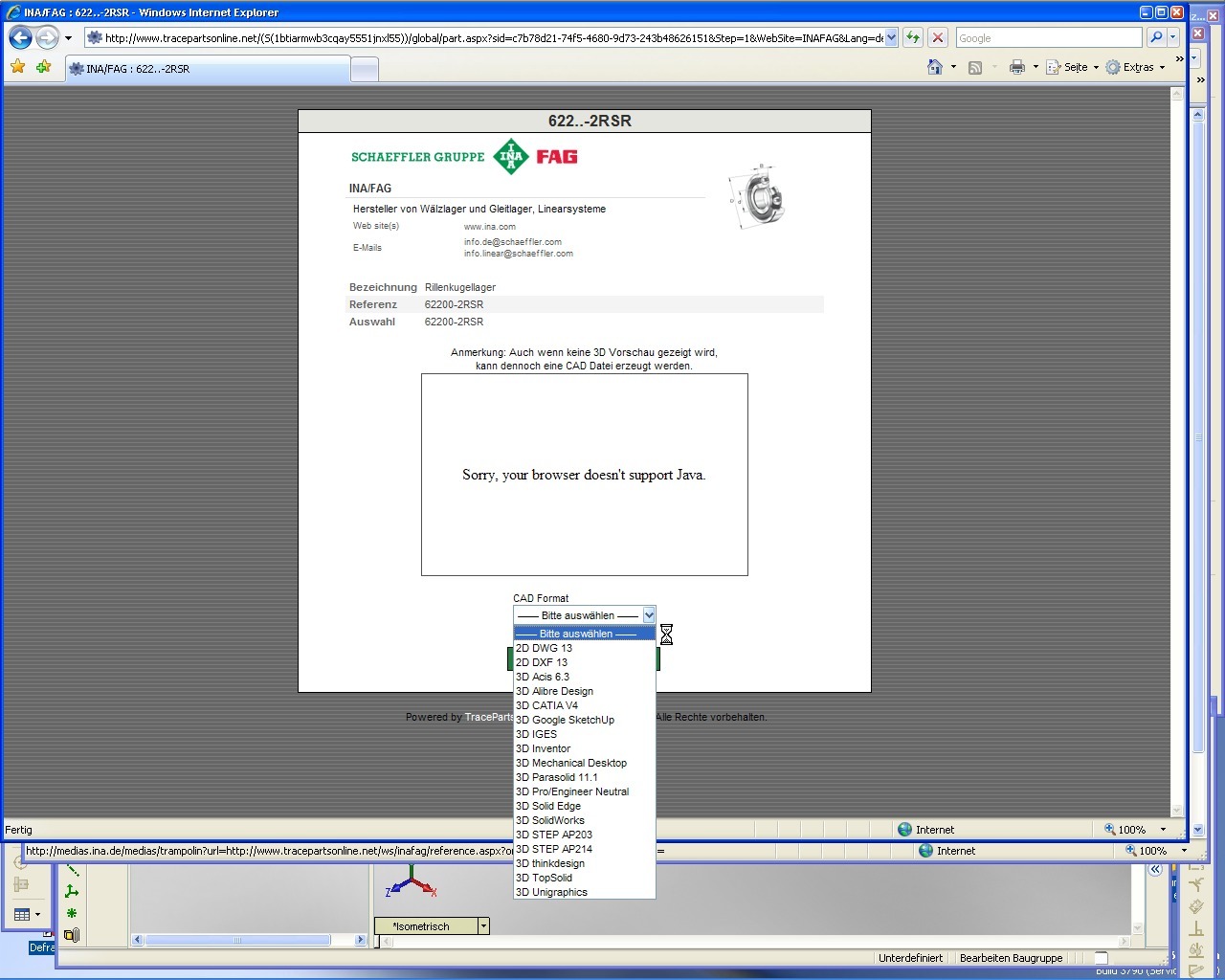Click the Bezeichnung value Rillenkugellager
This screenshot has height=980, width=1225.
pos(460,287)
